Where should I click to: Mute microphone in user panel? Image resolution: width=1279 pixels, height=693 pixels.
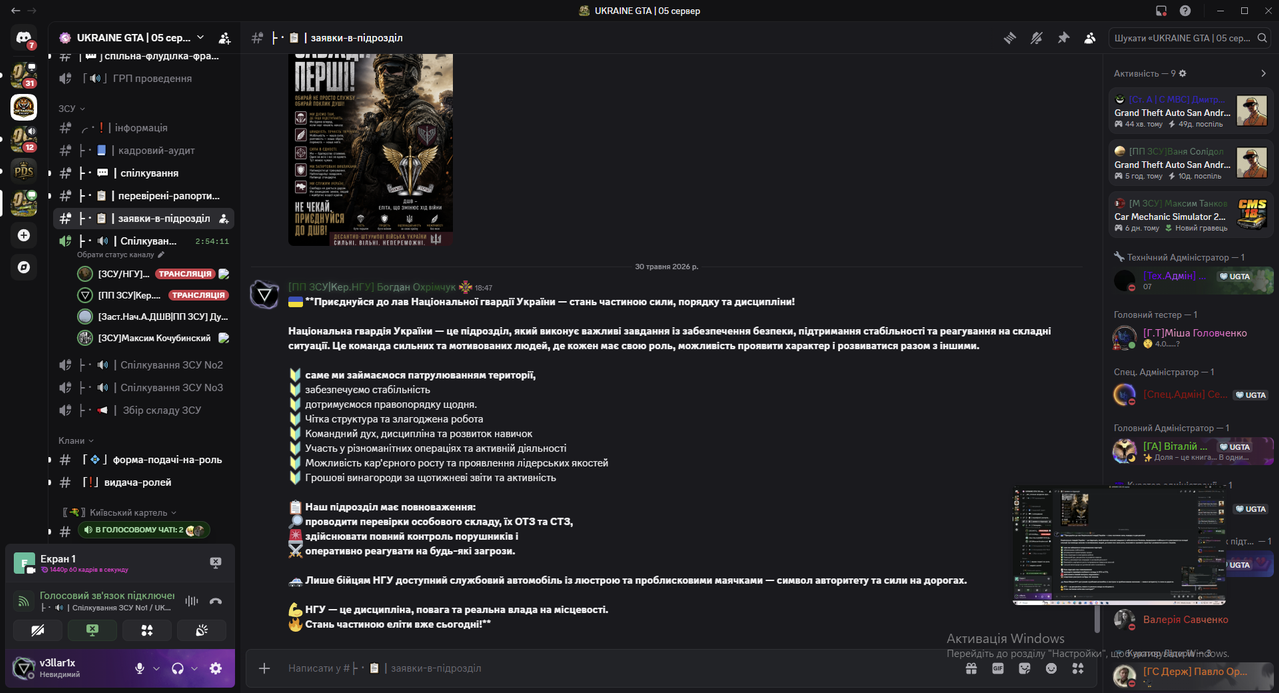click(140, 668)
